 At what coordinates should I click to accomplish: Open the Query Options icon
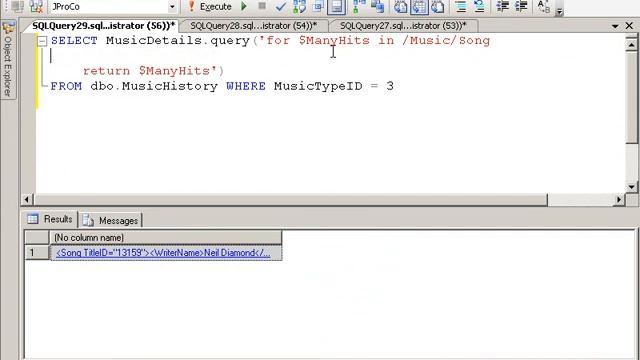pyautogui.click(x=318, y=7)
